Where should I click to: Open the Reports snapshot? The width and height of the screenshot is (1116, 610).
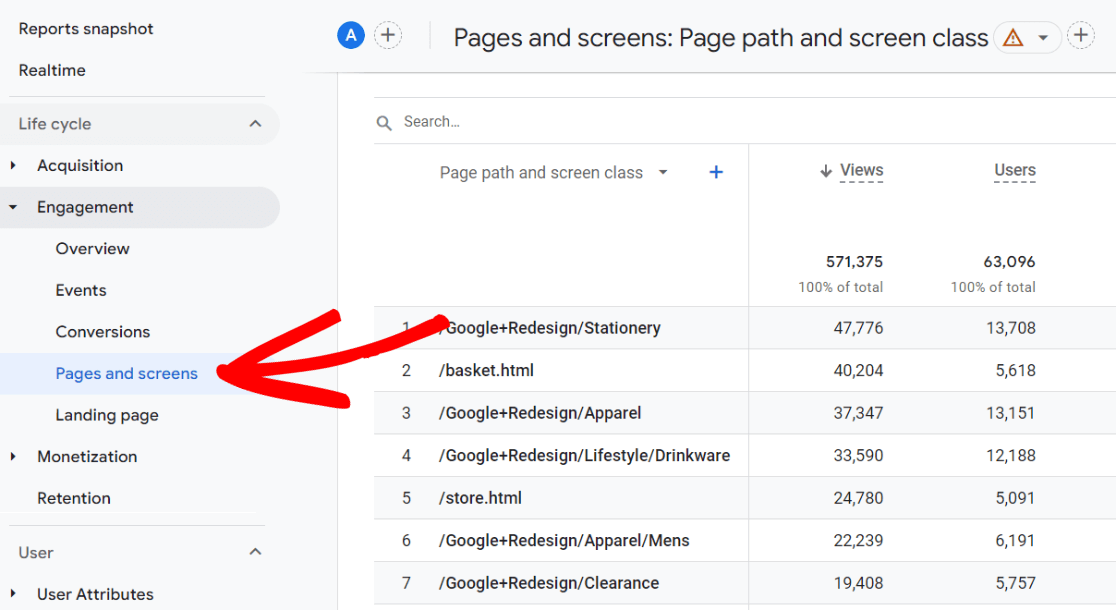(86, 29)
